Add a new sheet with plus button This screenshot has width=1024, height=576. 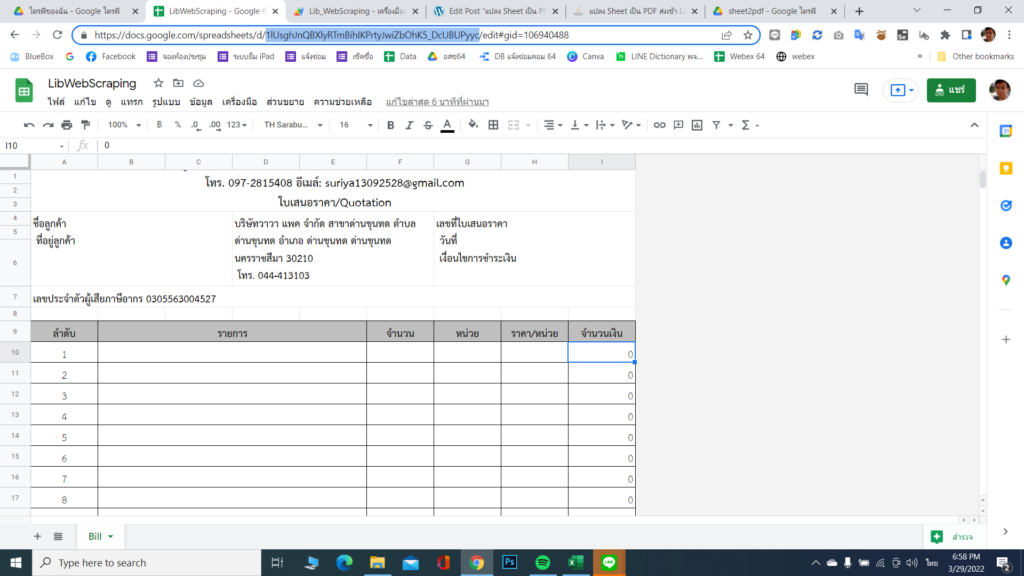pyautogui.click(x=37, y=536)
